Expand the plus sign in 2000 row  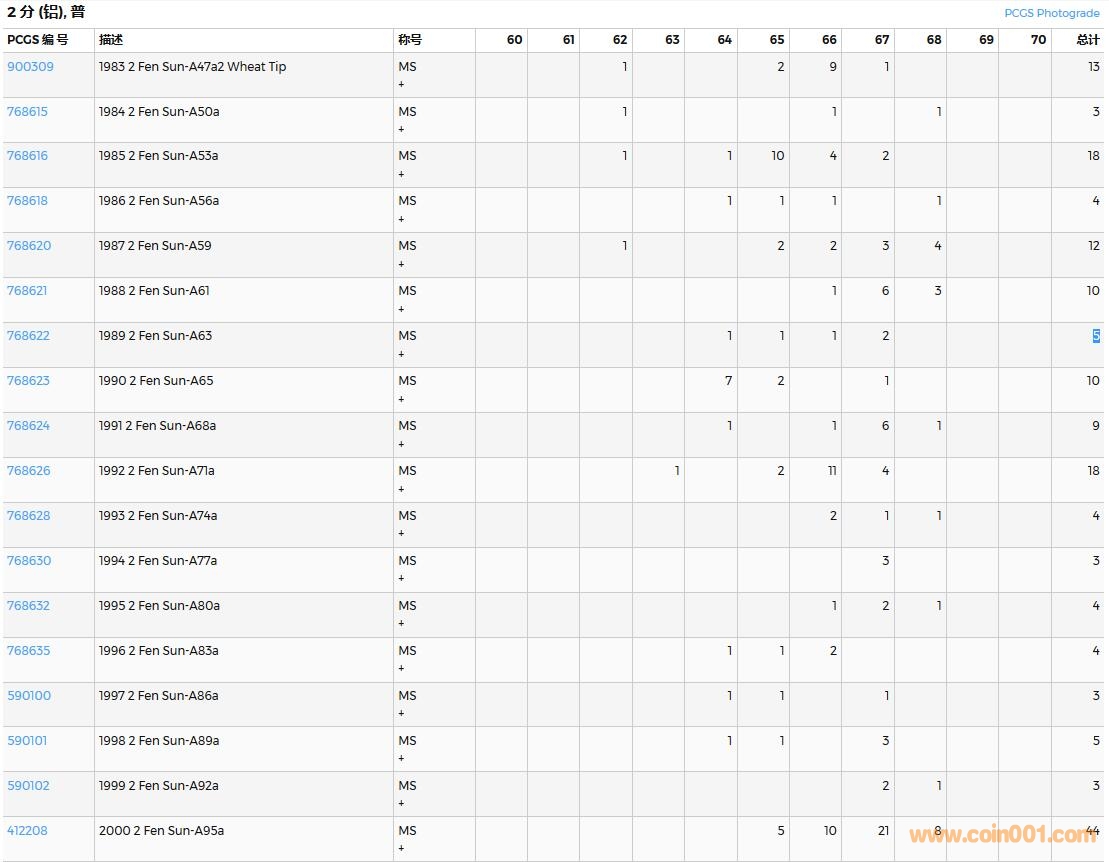click(x=402, y=849)
